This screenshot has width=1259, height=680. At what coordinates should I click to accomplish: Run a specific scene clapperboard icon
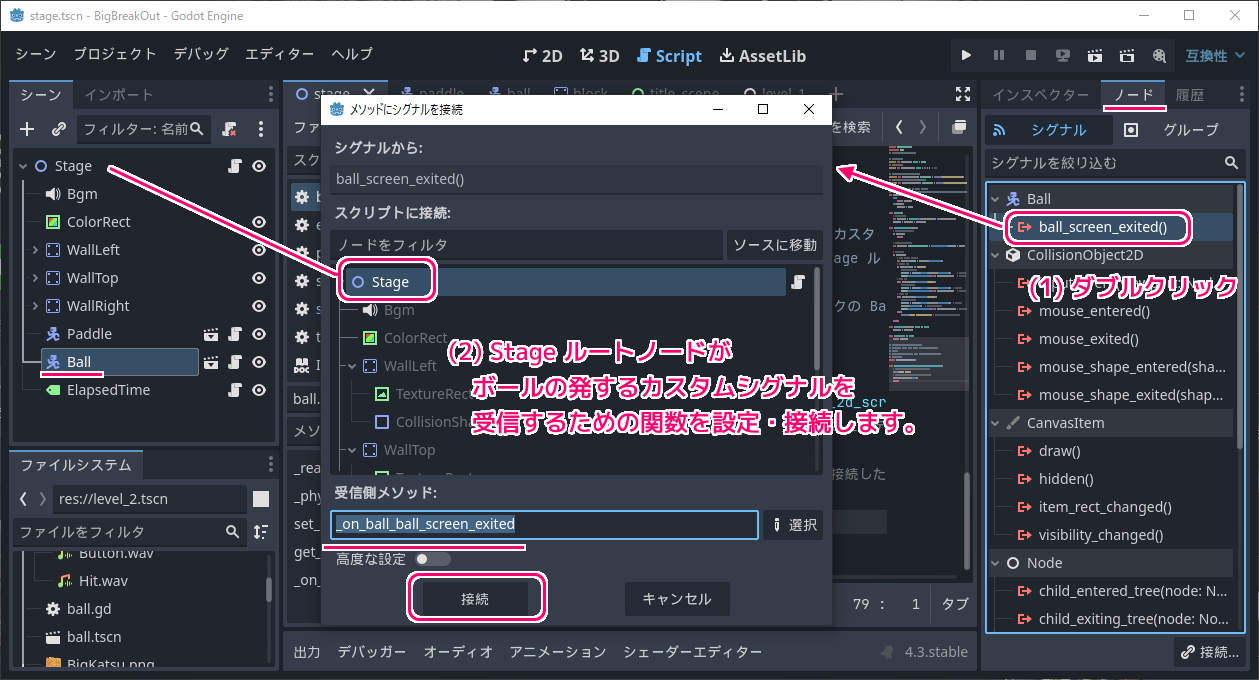[1127, 56]
